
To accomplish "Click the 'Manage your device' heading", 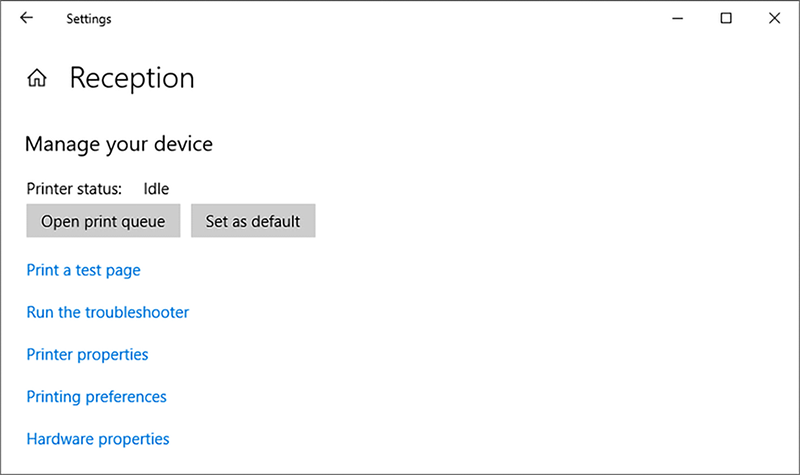I will 118,144.
